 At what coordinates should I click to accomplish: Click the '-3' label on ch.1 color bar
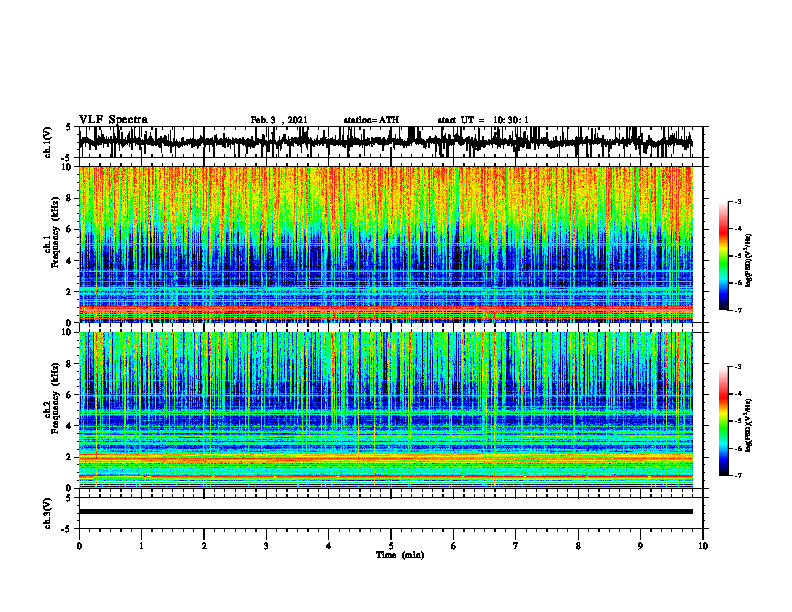point(738,202)
